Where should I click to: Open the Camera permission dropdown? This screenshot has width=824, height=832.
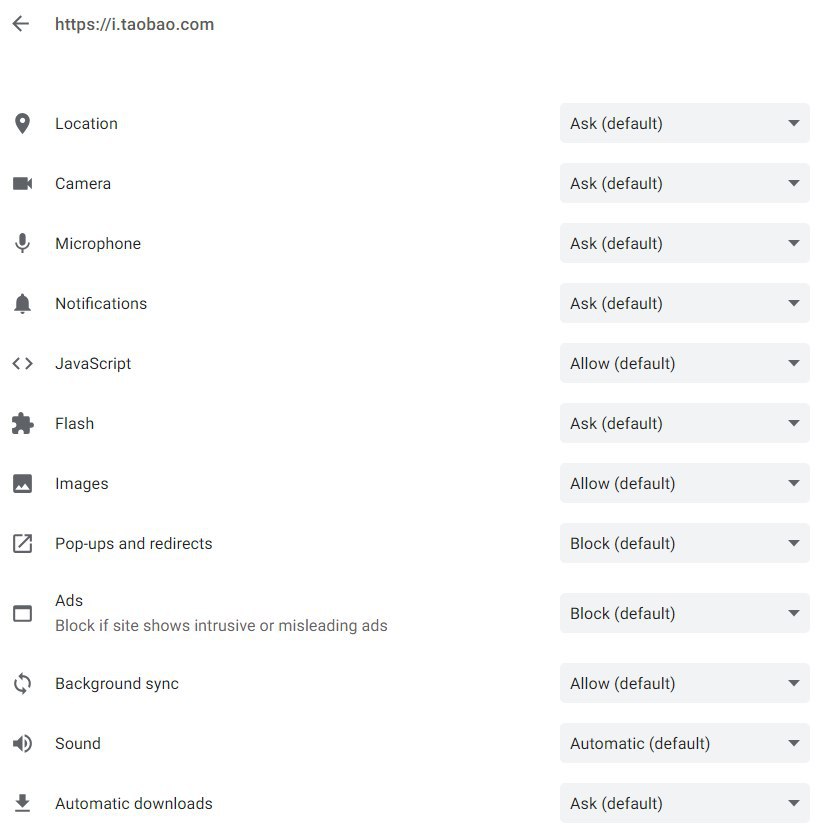click(684, 184)
